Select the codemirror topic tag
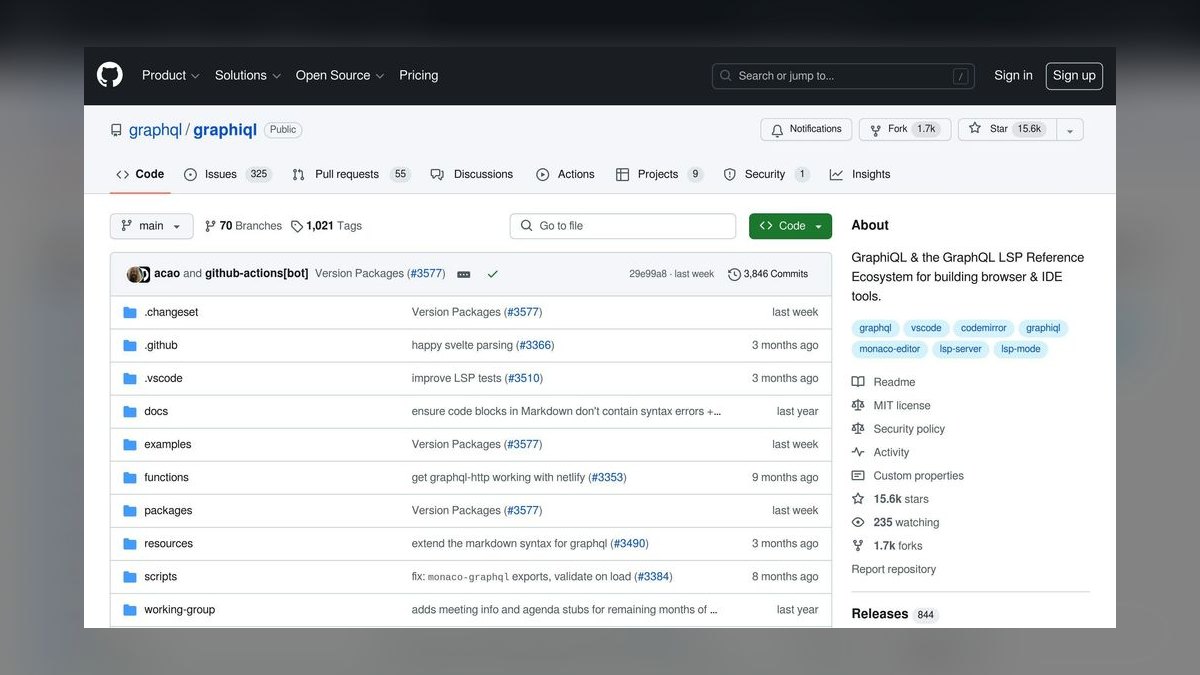The image size is (1200, 675). click(984, 328)
